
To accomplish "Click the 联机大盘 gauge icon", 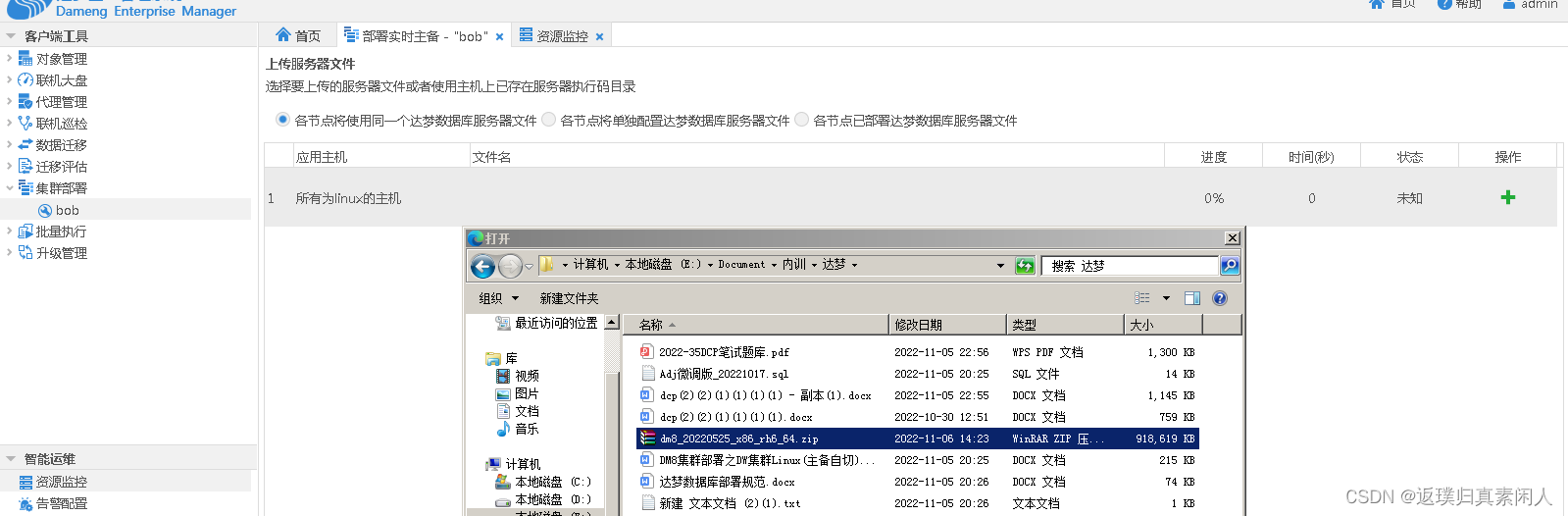I will pos(25,80).
